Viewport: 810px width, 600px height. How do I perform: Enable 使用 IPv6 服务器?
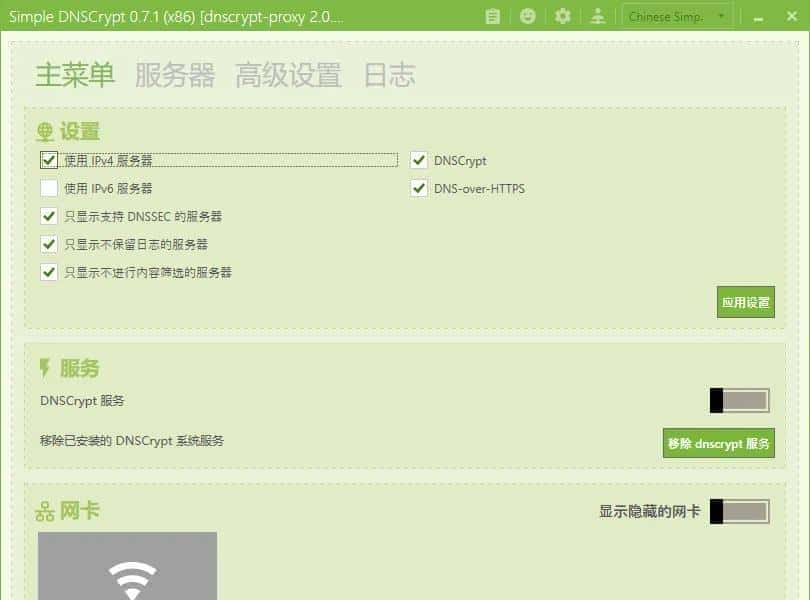click(x=48, y=188)
